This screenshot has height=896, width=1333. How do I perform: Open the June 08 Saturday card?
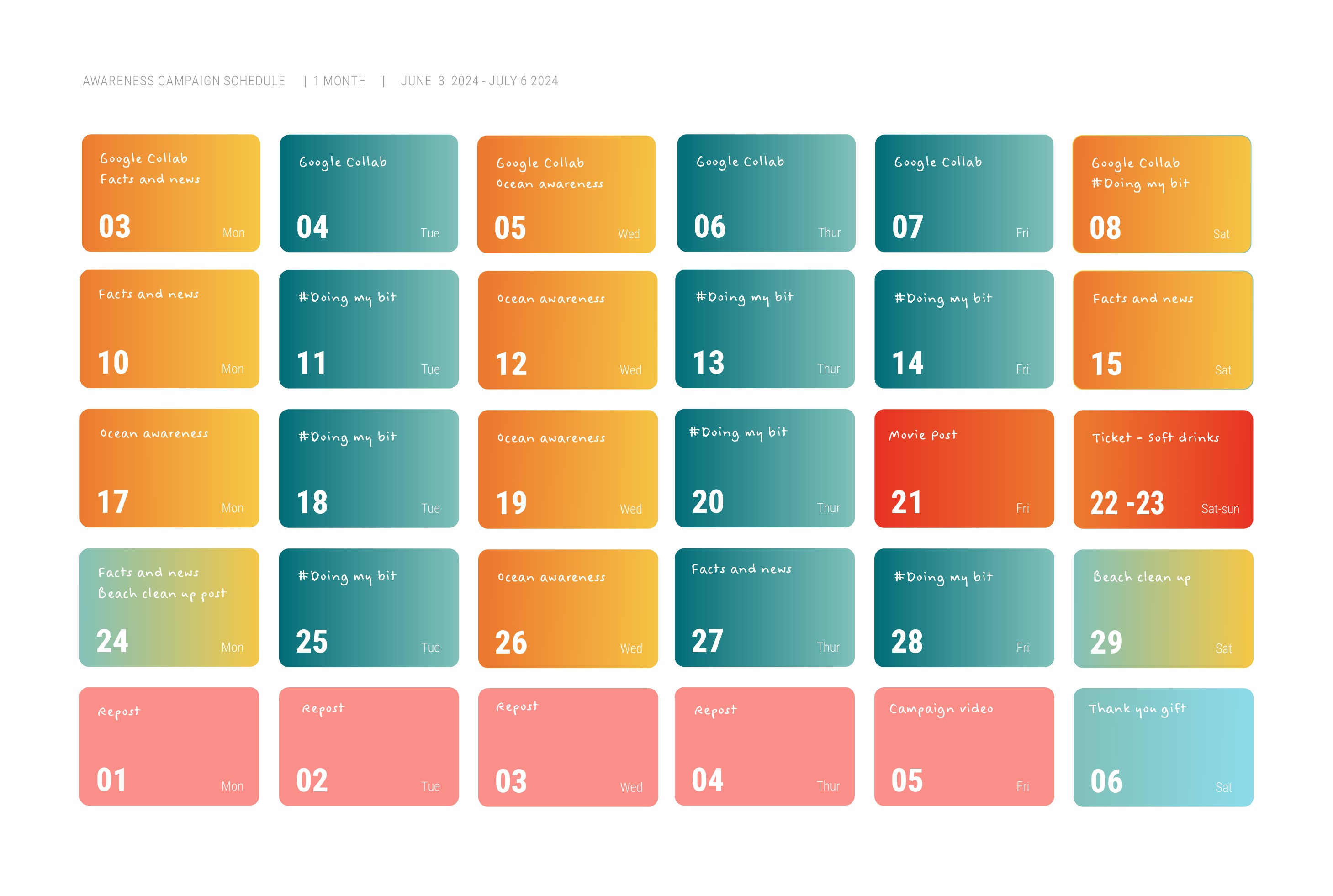[1162, 194]
